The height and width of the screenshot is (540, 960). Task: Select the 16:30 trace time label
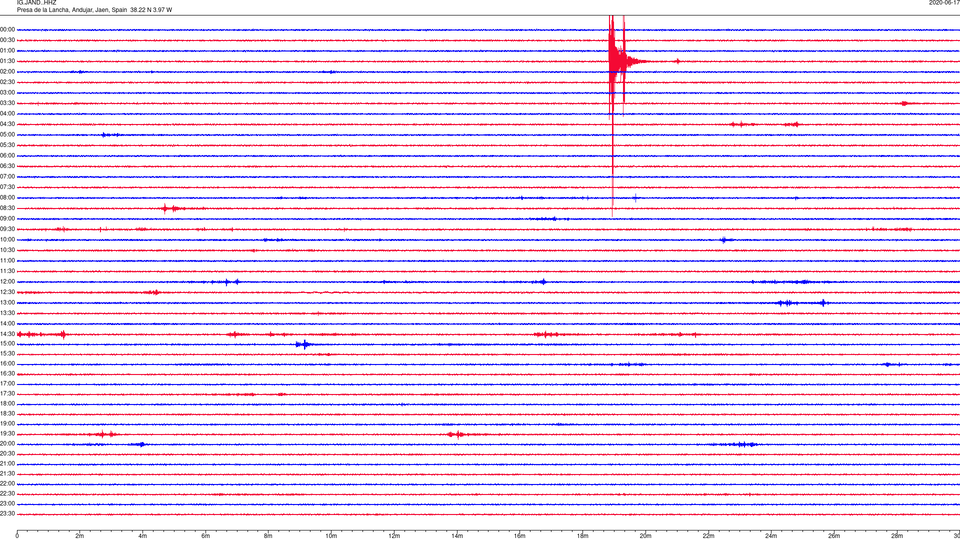[7, 373]
